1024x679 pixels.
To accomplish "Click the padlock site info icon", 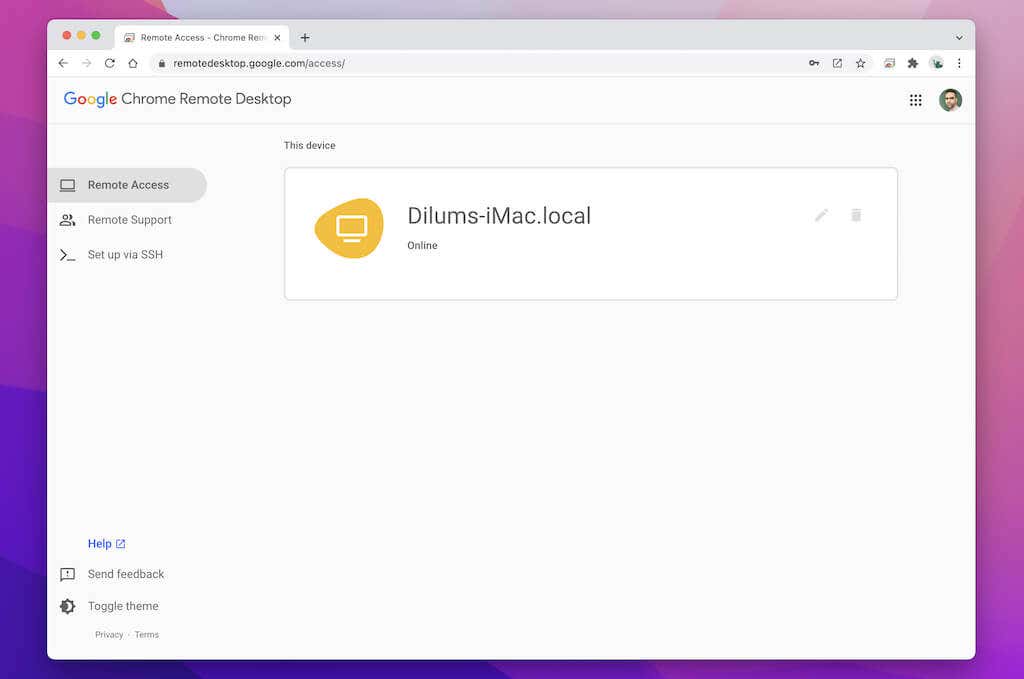I will 162,63.
